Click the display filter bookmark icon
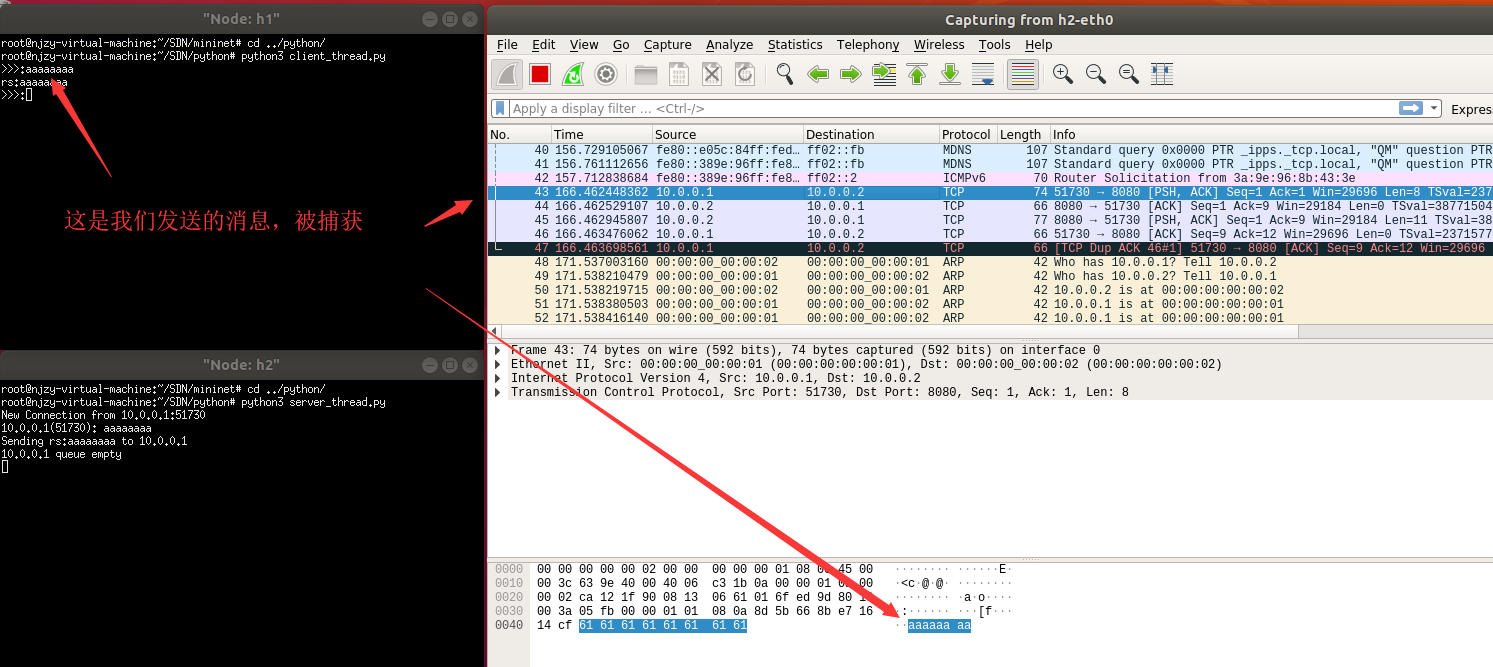Image resolution: width=1493 pixels, height=667 pixels. [501, 108]
